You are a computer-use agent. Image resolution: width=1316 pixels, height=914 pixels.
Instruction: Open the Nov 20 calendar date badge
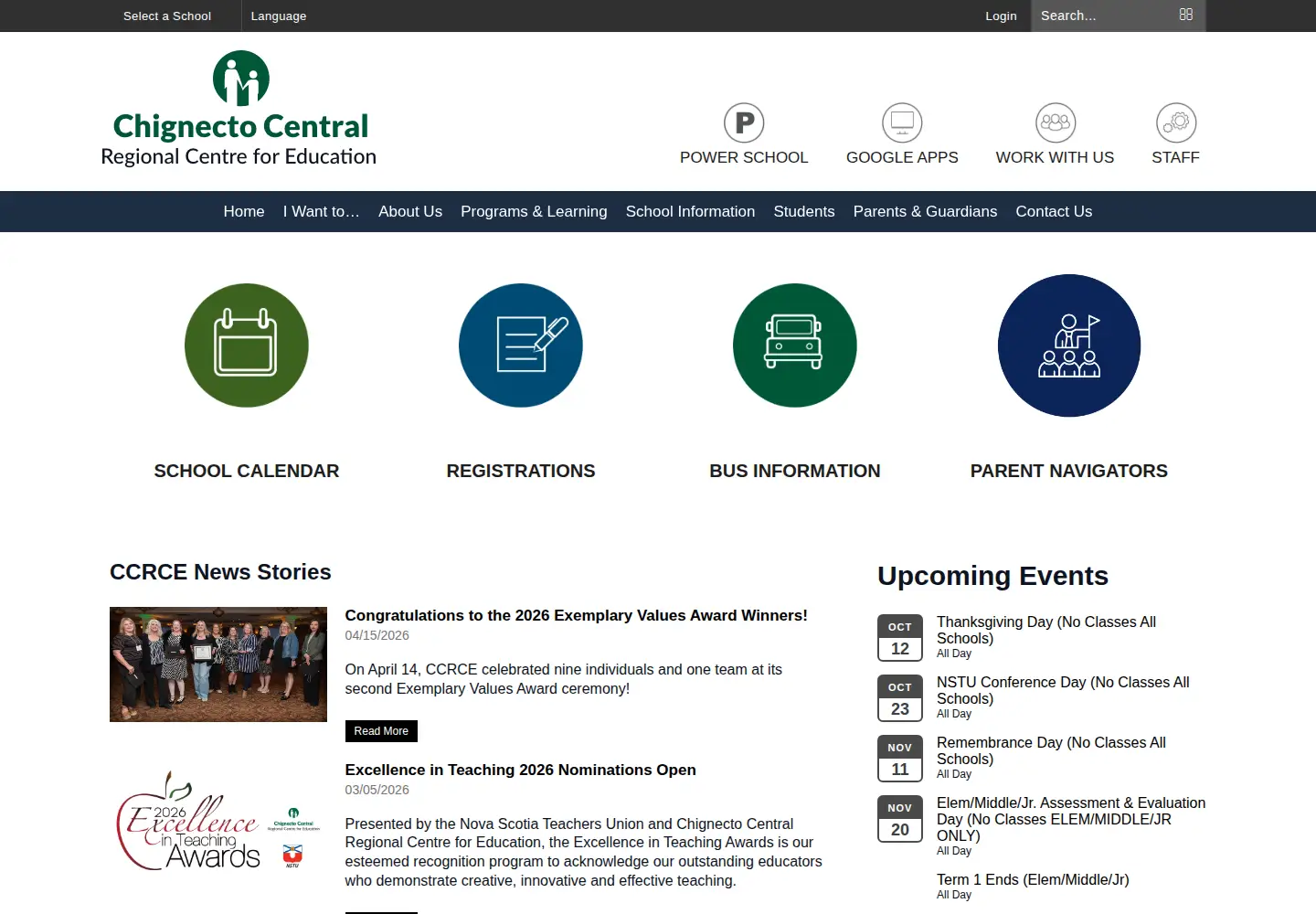(900, 819)
